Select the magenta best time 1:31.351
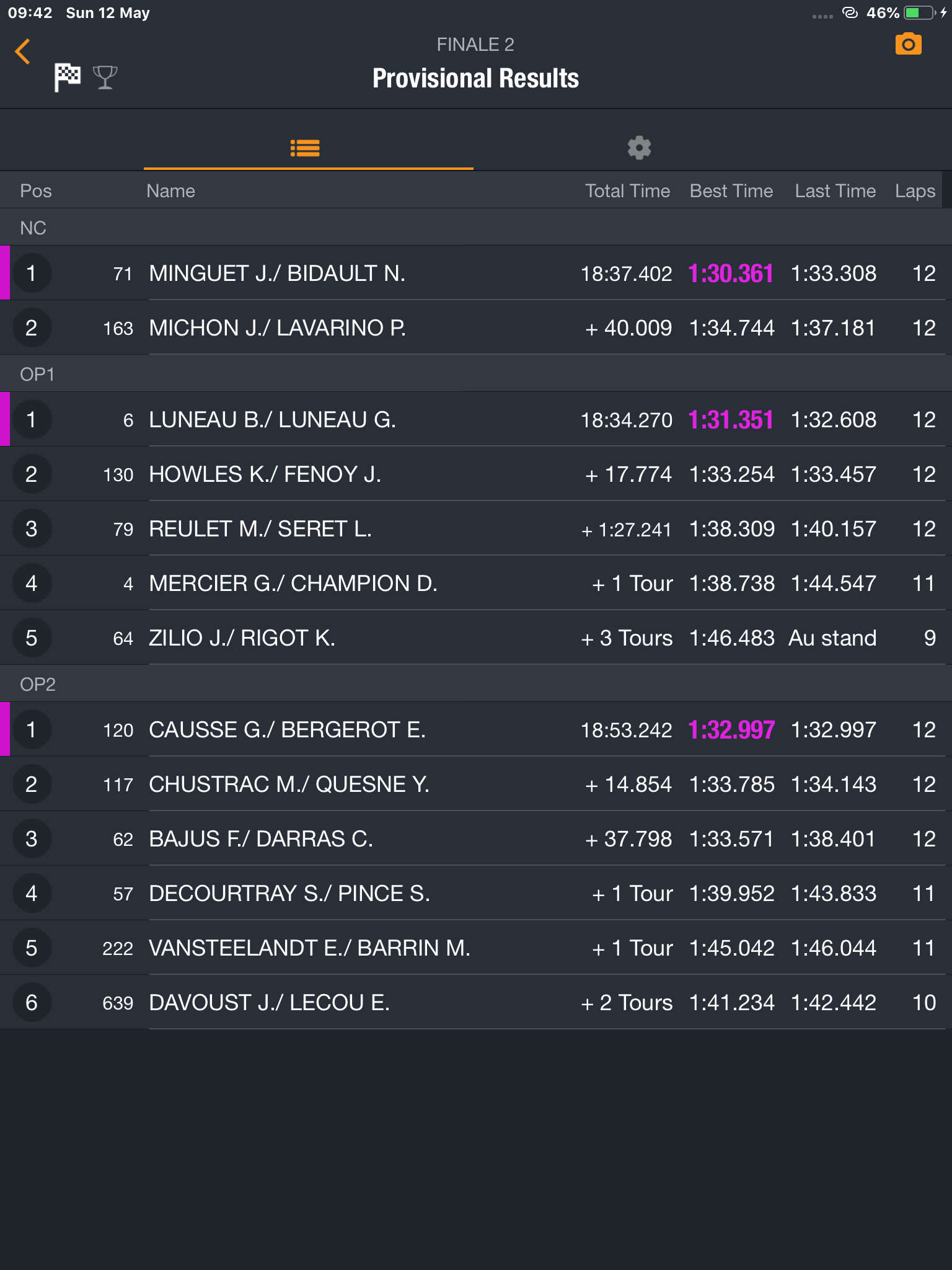Image resolution: width=952 pixels, height=1270 pixels. 731,420
